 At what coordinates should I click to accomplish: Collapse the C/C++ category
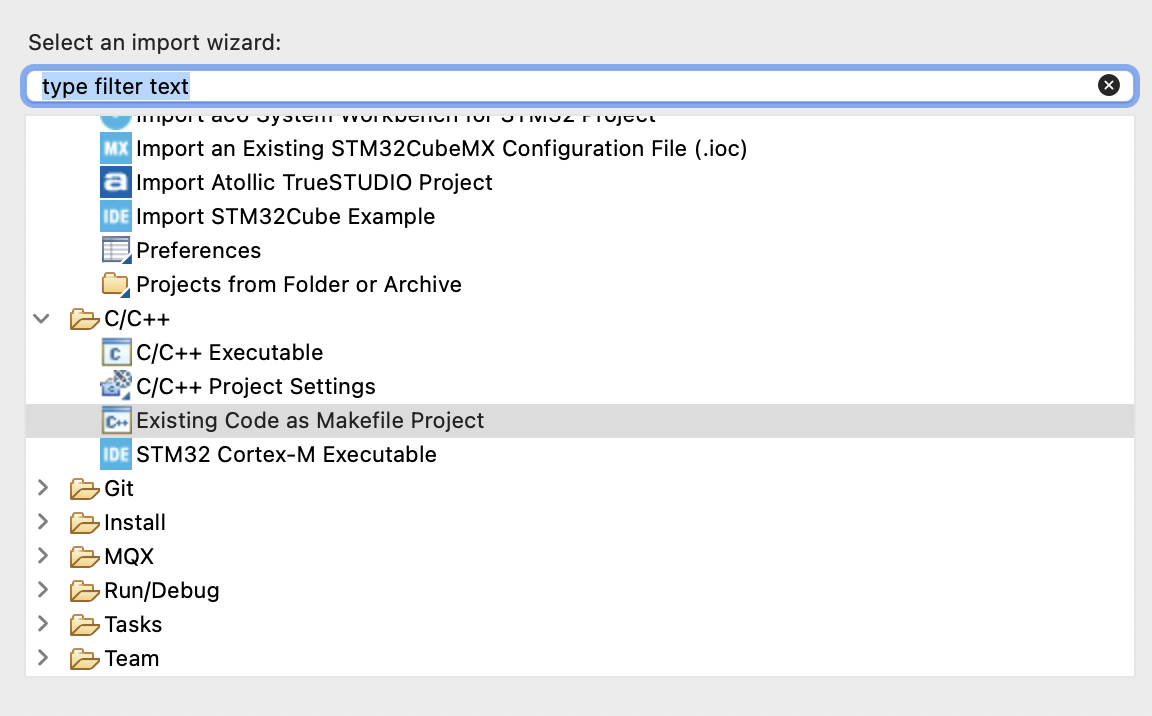click(41, 318)
